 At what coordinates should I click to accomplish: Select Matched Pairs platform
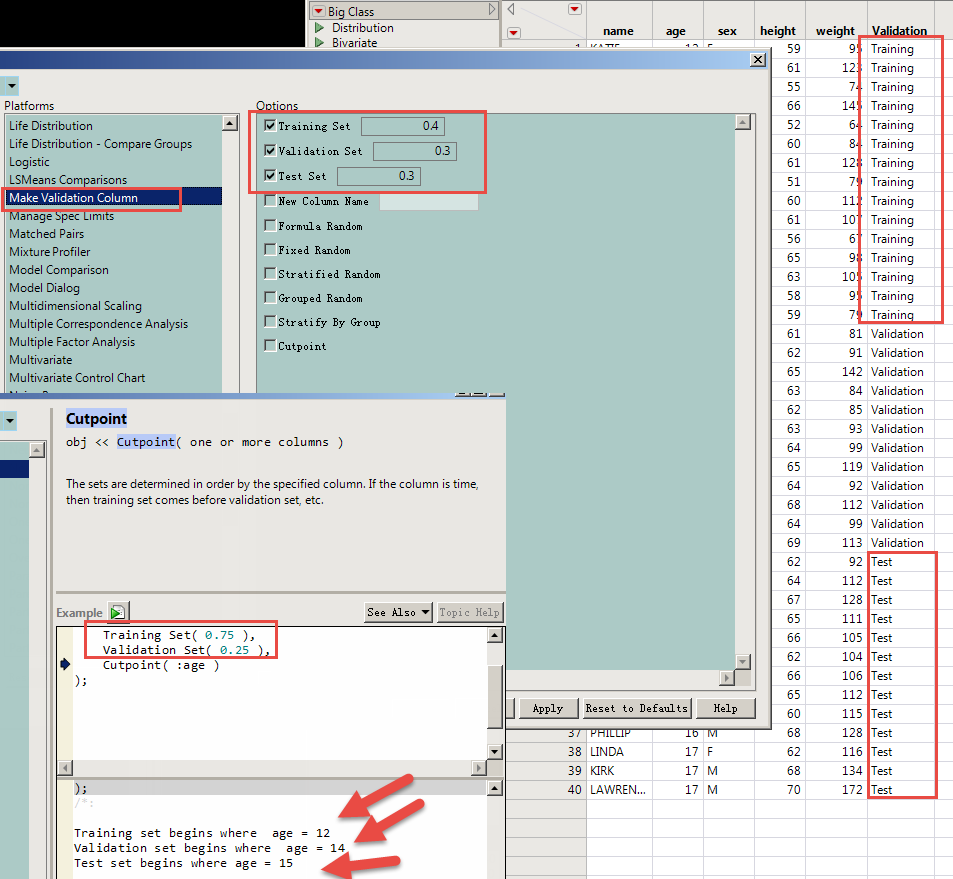[x=47, y=234]
